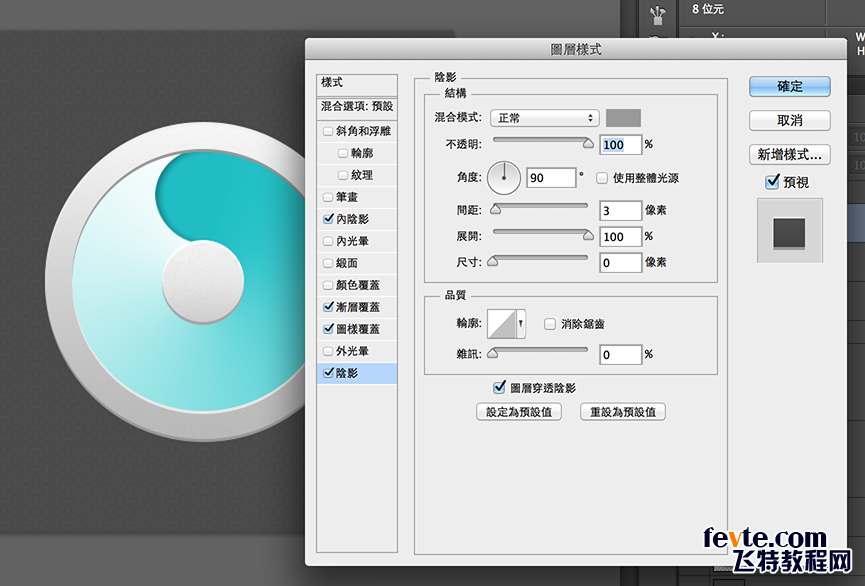Viewport: 865px width, 586px height.
Task: Select 混合選項: 預設 in the list
Action: click(x=357, y=107)
